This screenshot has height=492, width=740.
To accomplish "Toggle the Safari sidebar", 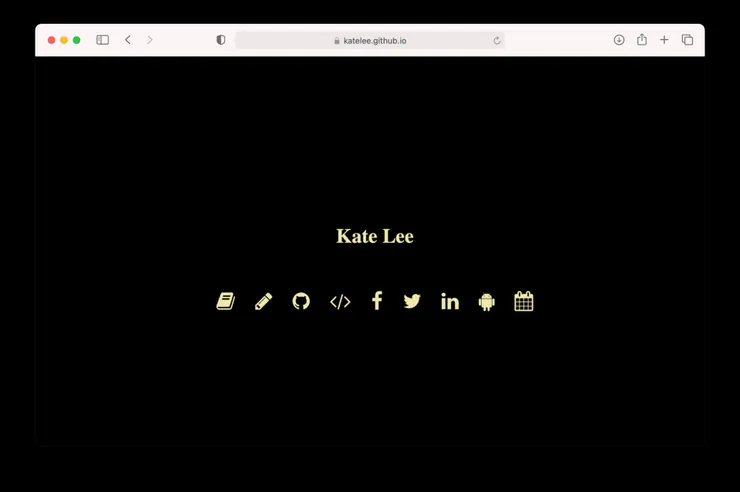I will [102, 40].
